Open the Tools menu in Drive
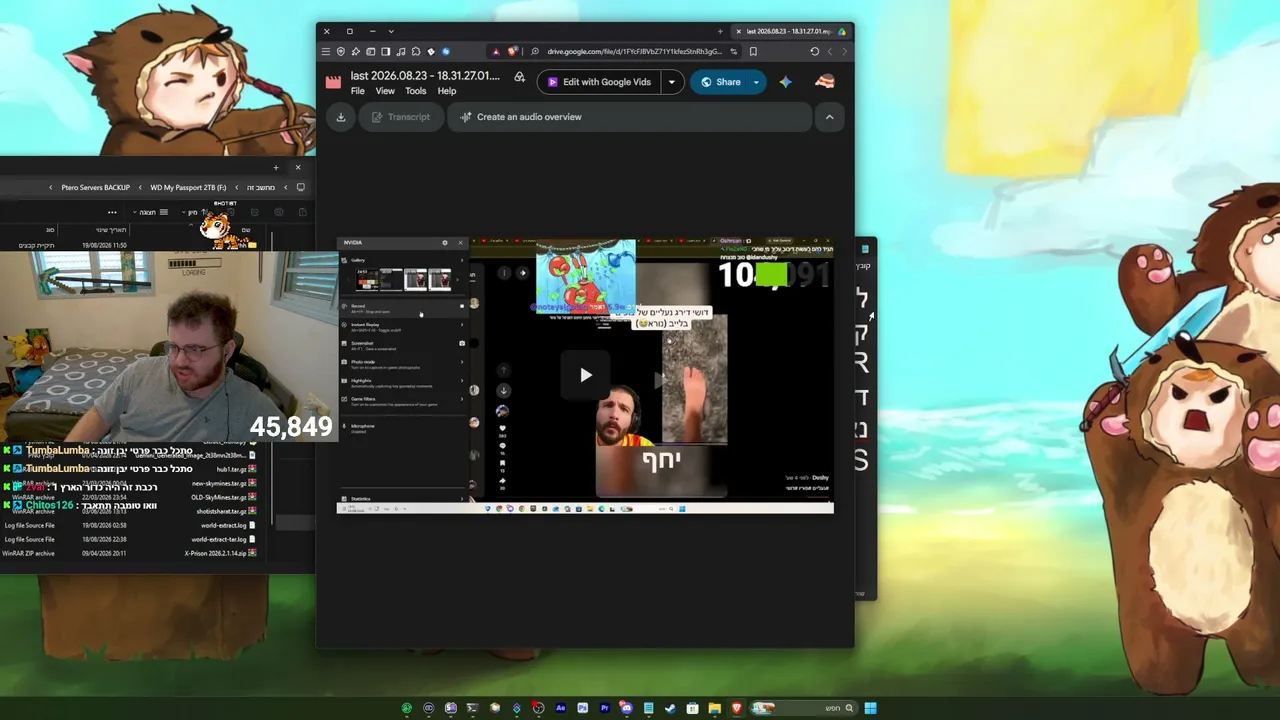Image resolution: width=1280 pixels, height=720 pixels. tap(416, 91)
